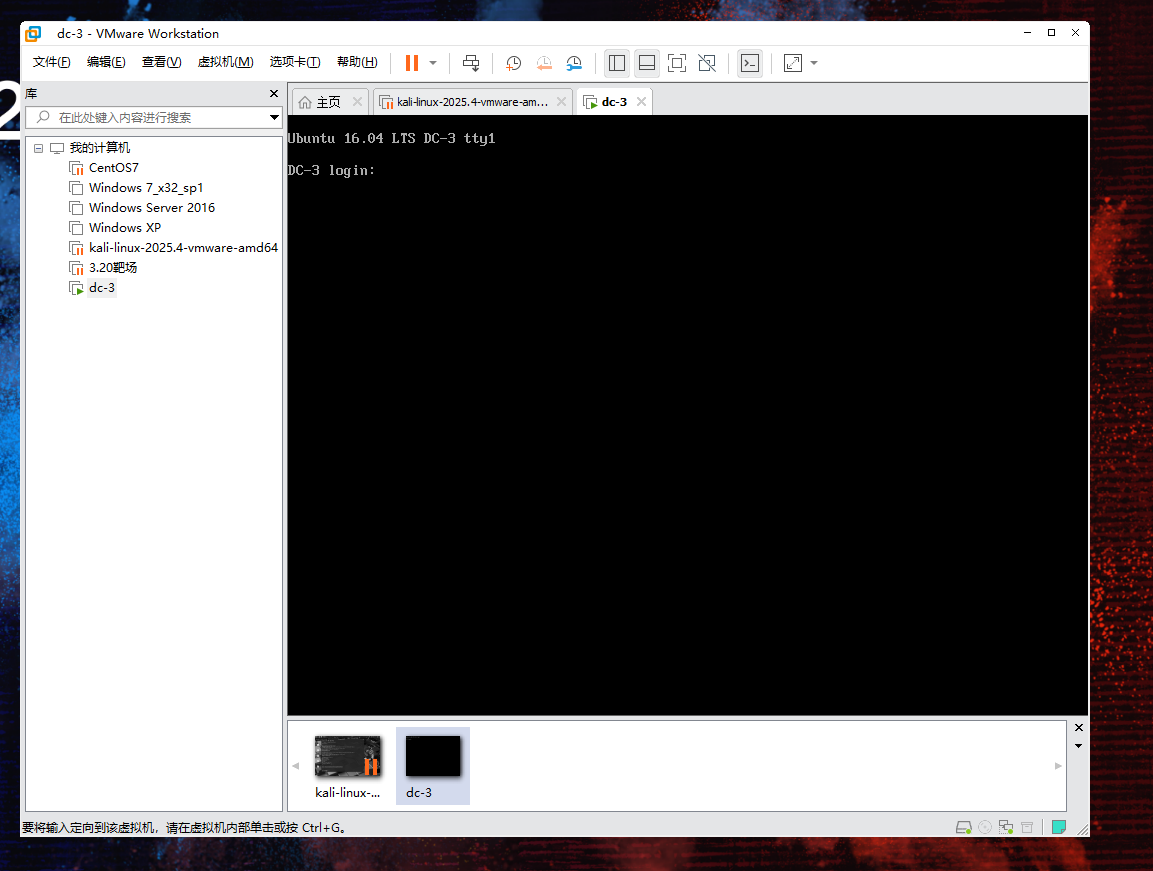Select CentOS7 in the library tree

(114, 168)
